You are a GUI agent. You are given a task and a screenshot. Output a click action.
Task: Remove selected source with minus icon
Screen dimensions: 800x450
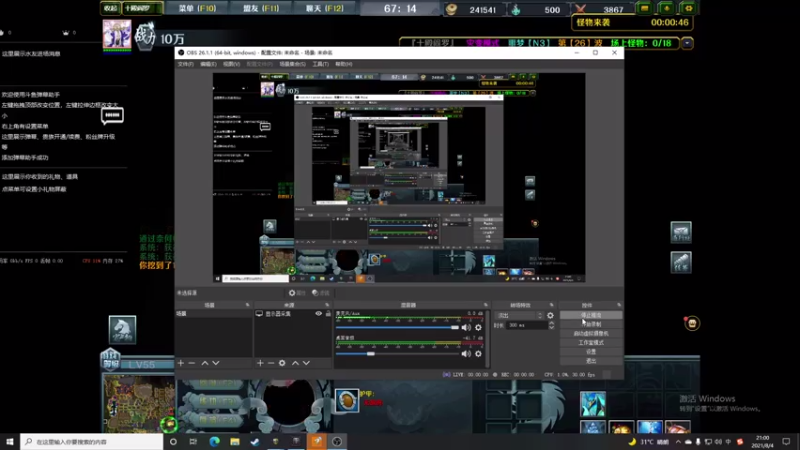271,363
